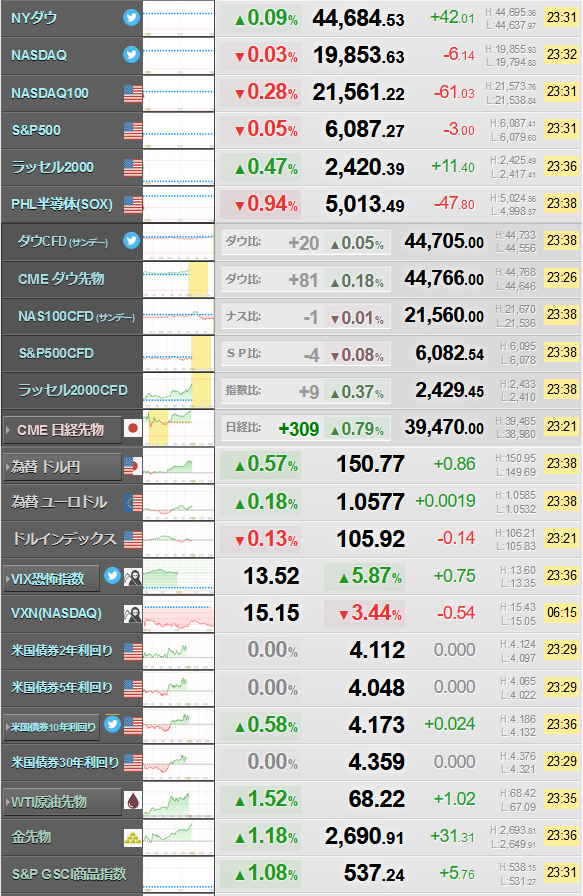Click the VIX value 13.52
This screenshot has width=583, height=896.
(271, 576)
